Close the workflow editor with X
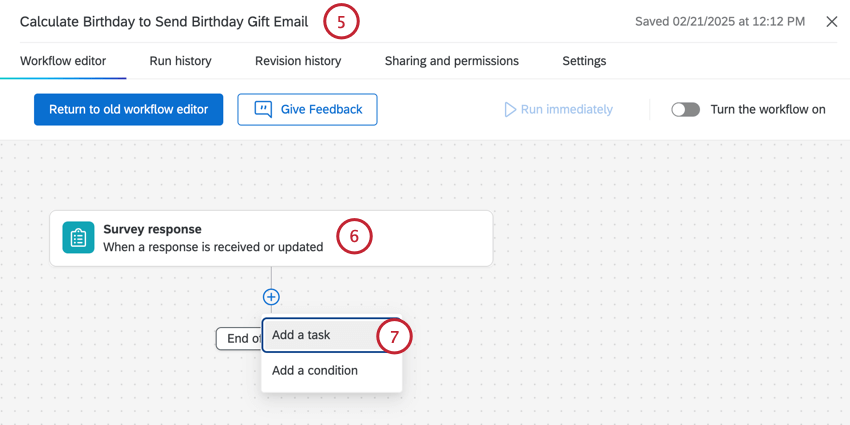 coord(831,21)
